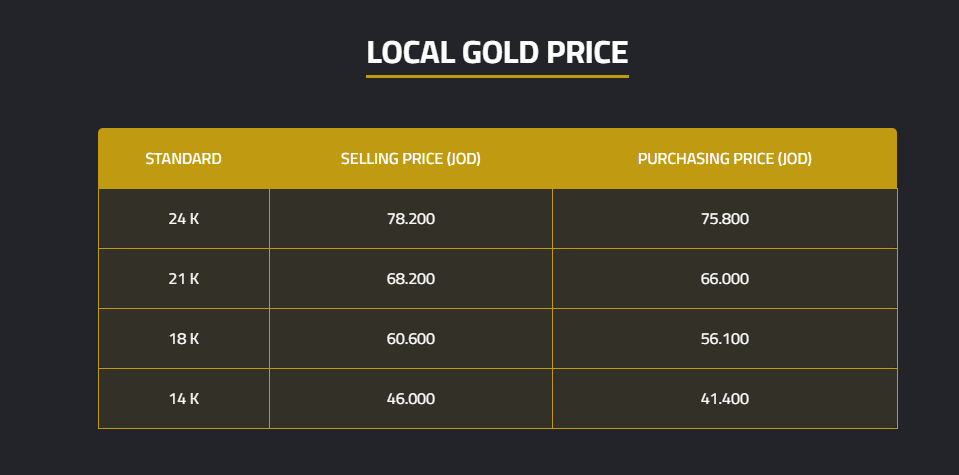Click the 14 K purchasing price 41.400
This screenshot has height=475, width=959.
(724, 398)
